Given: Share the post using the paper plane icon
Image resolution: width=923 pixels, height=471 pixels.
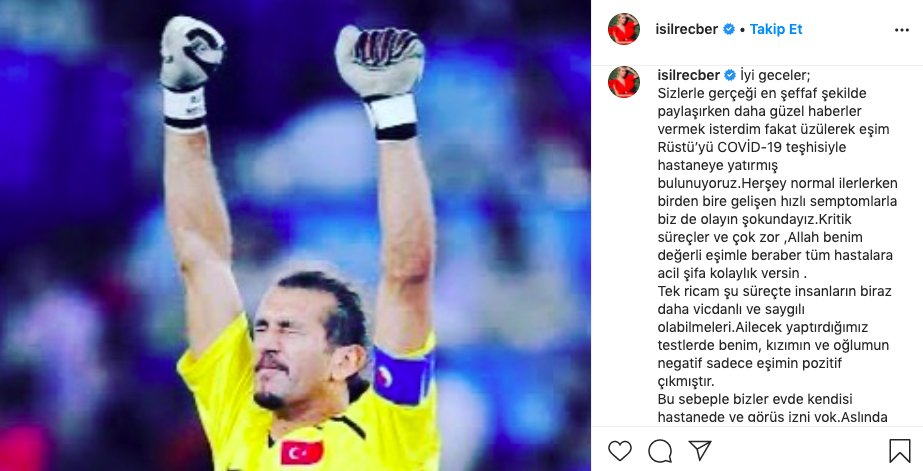Looking at the screenshot, I should [x=700, y=450].
